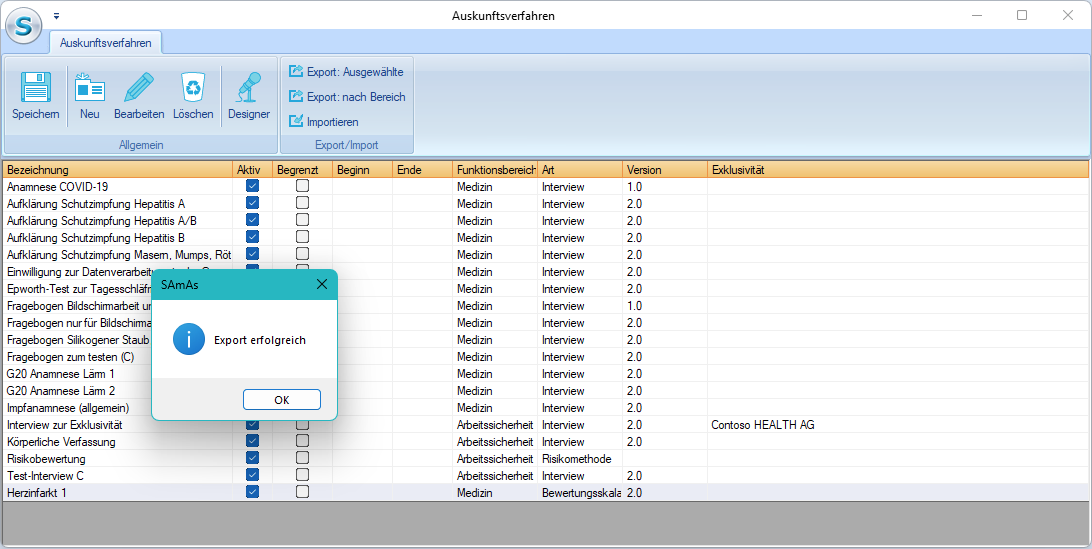Toggle Aktiv checkbox for Herzinfarkt 1
The height and width of the screenshot is (549, 1092).
[x=252, y=492]
